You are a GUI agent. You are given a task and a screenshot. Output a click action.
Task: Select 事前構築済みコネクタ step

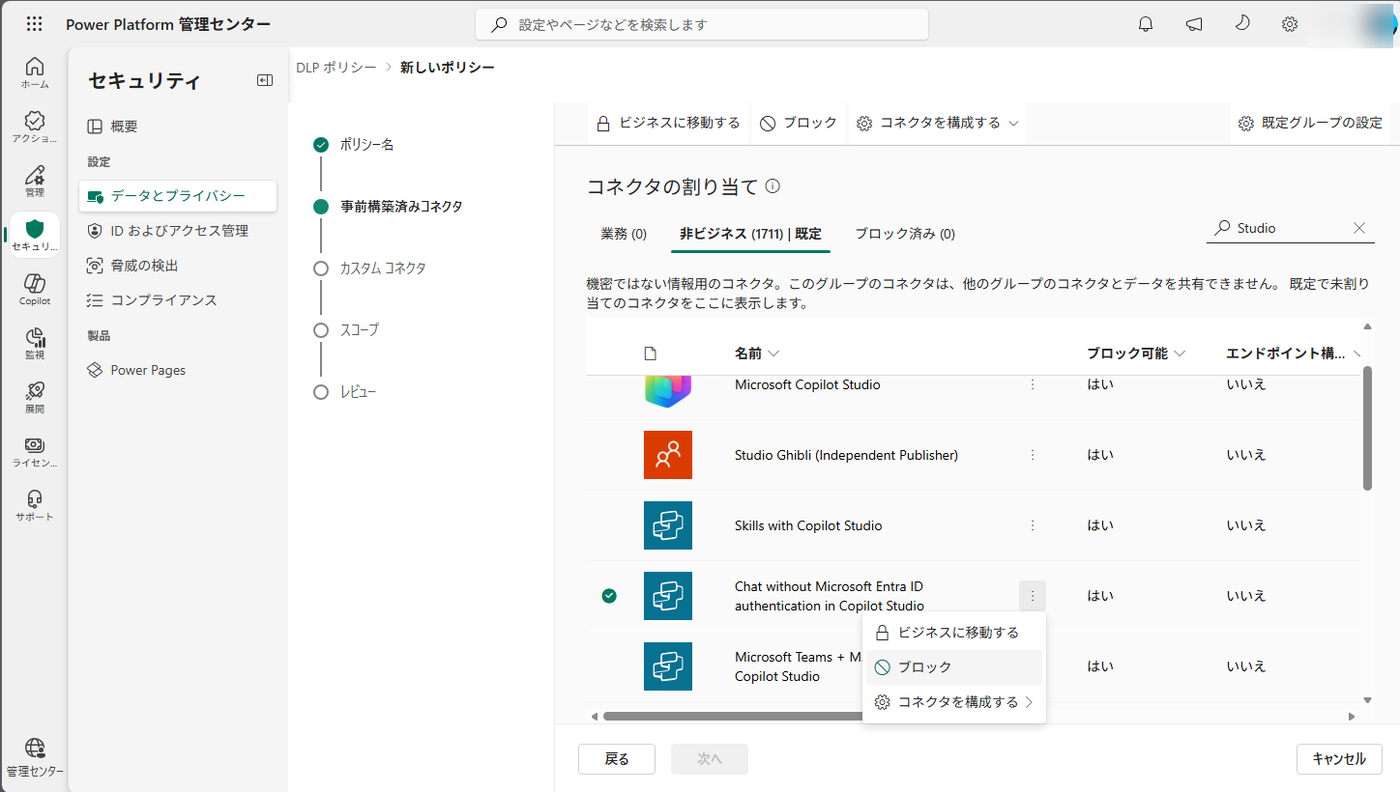click(x=388, y=207)
